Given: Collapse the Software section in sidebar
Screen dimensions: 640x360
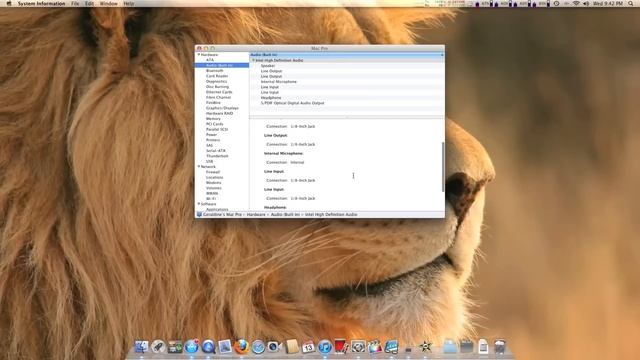Looking at the screenshot, I should pos(199,204).
